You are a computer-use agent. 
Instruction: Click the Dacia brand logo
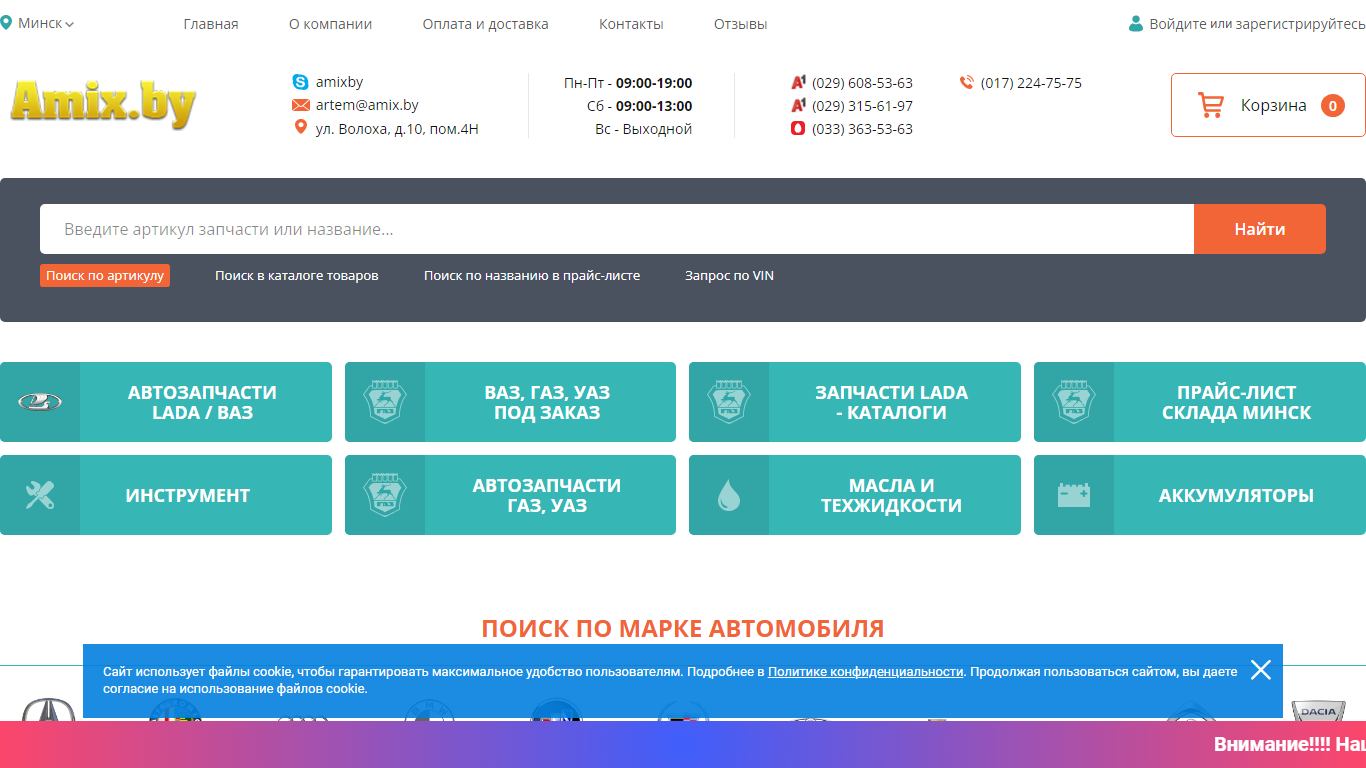[1318, 710]
